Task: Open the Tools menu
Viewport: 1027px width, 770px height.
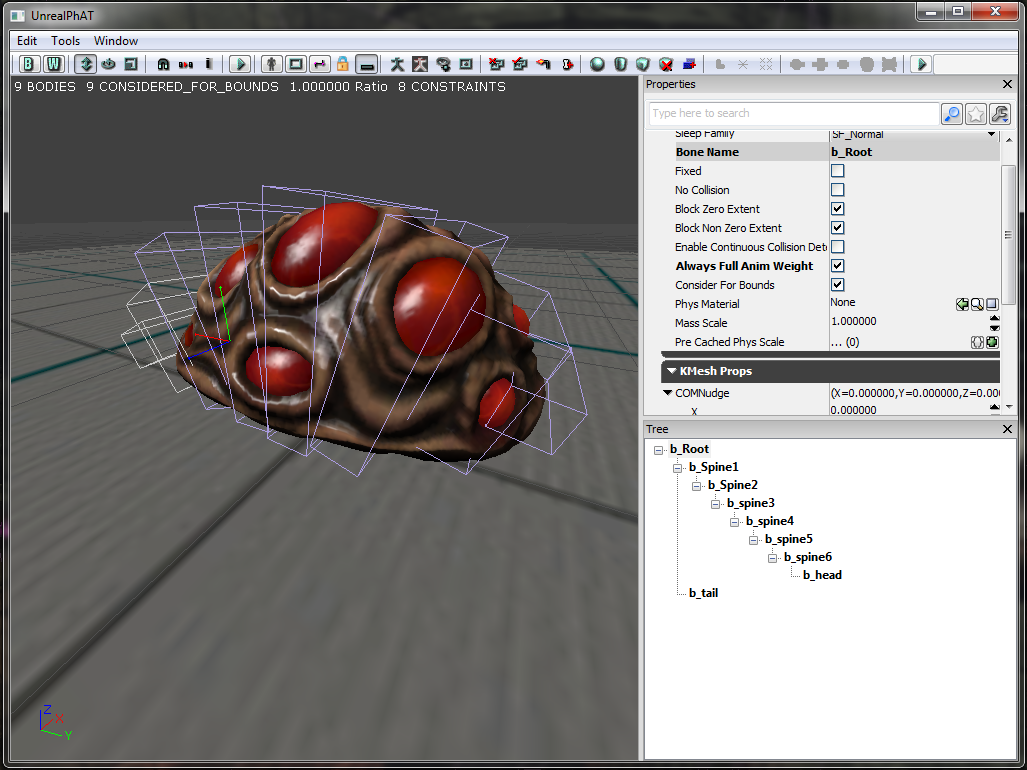Action: (x=66, y=41)
